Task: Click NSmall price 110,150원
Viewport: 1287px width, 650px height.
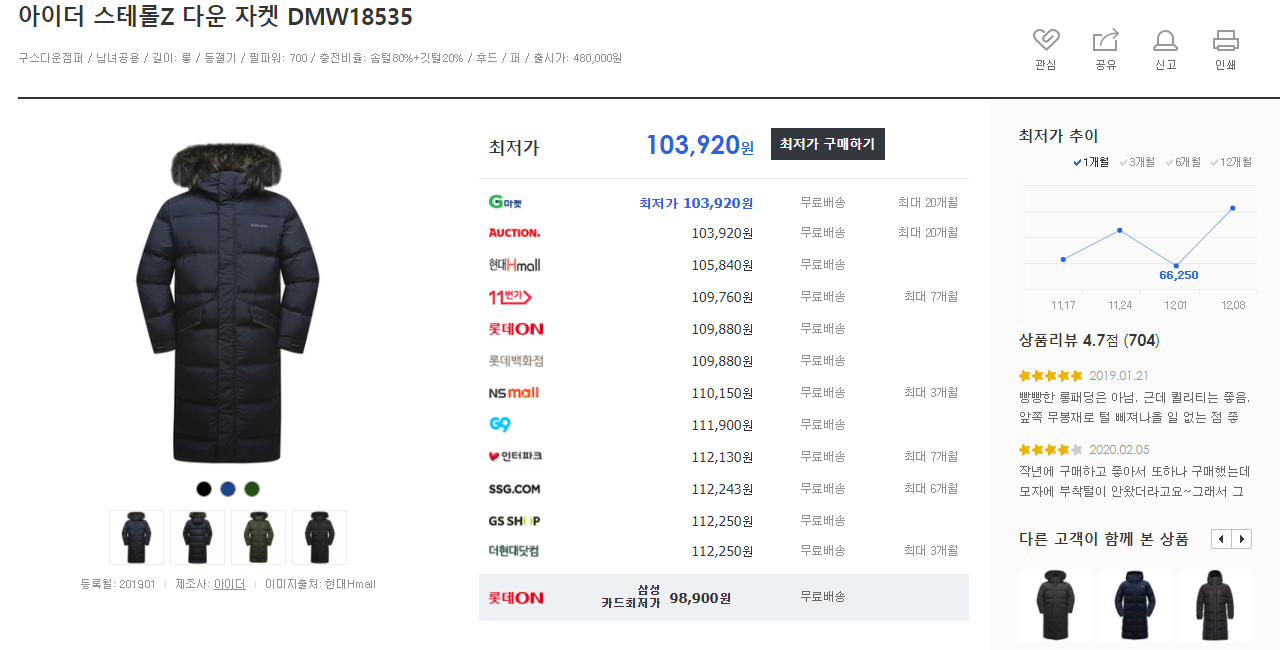Action: pyautogui.click(x=722, y=393)
